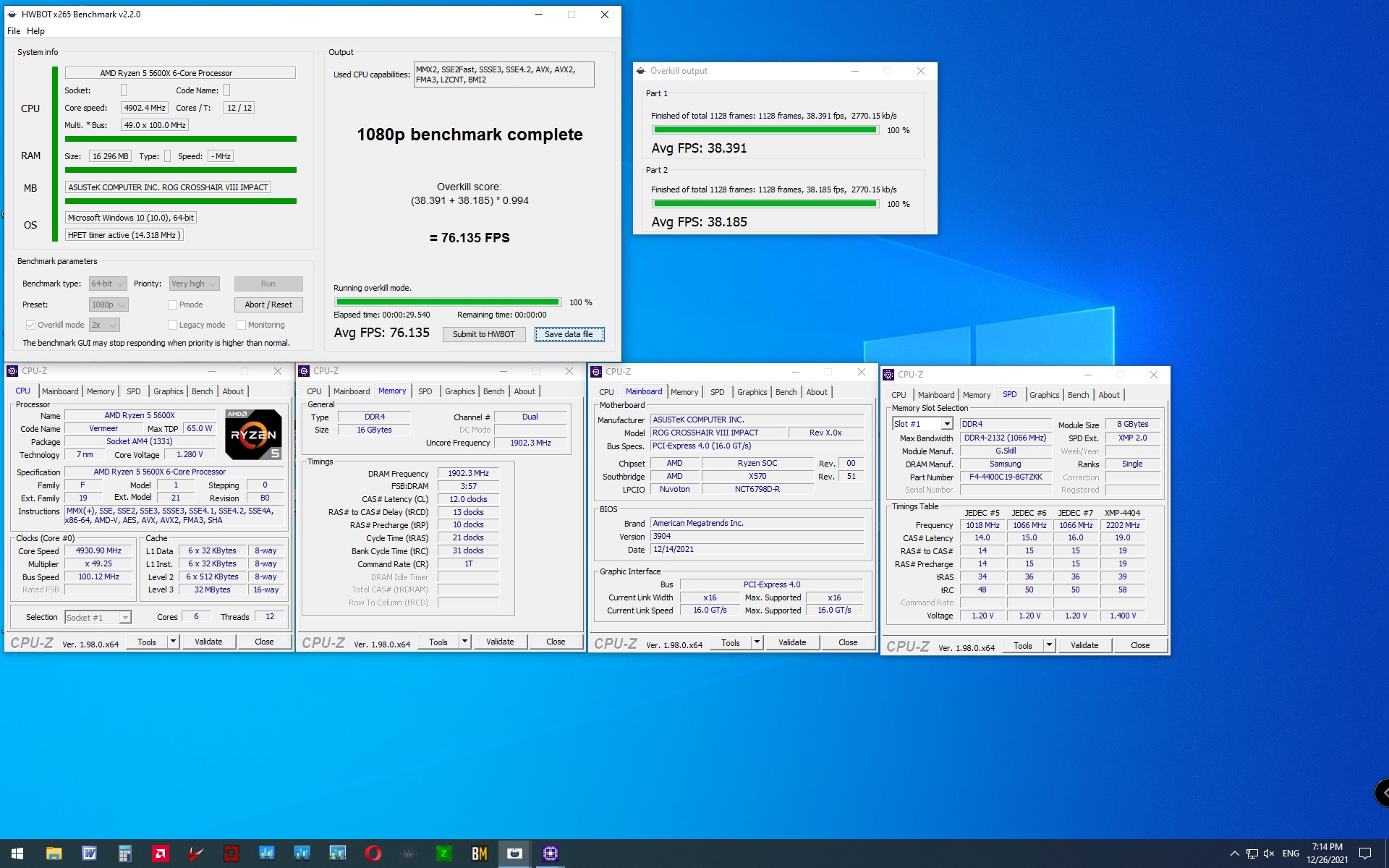Open the Calculator taskbar icon
This screenshot has height=868, width=1389.
(124, 854)
